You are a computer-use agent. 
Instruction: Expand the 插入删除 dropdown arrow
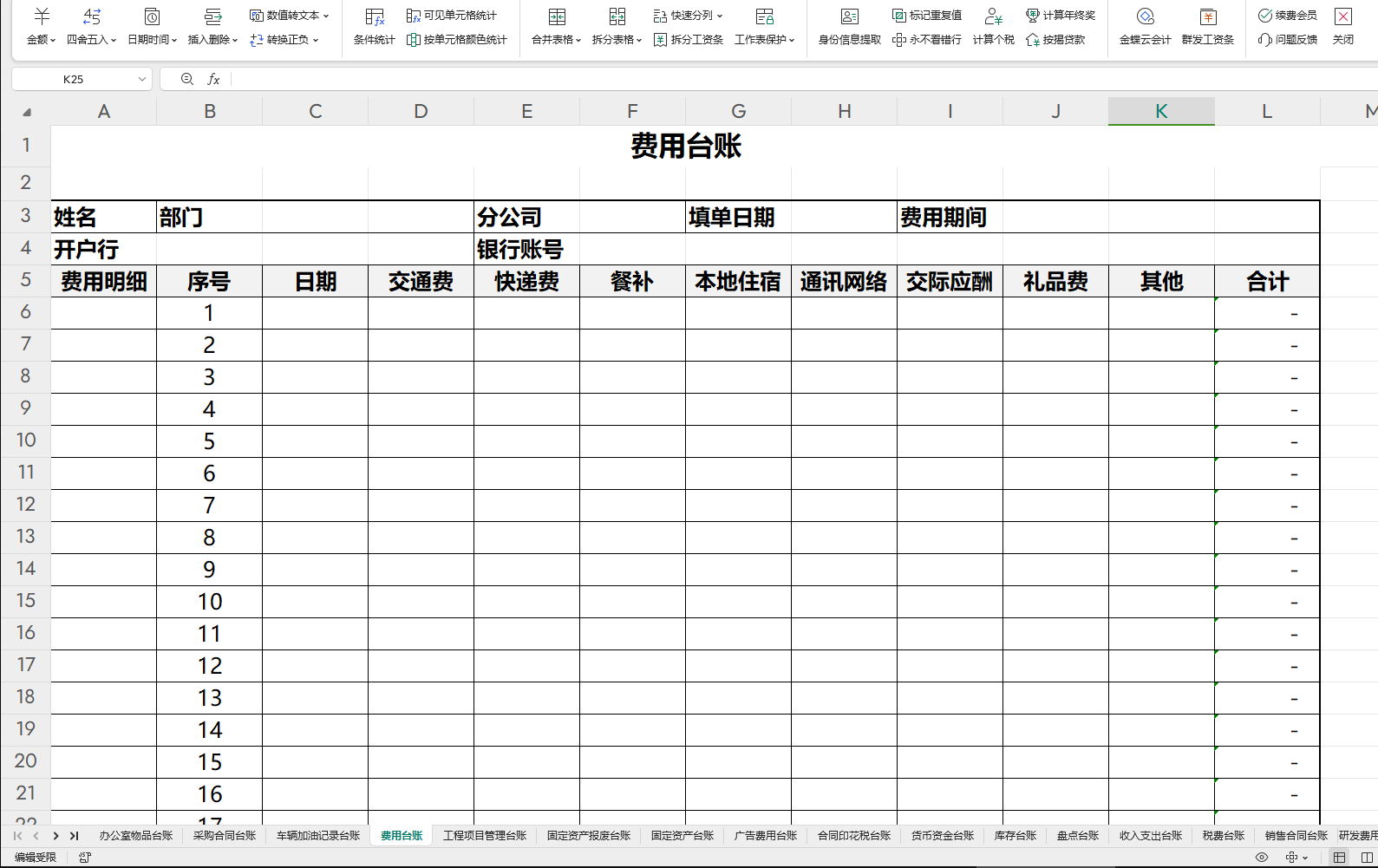point(235,40)
